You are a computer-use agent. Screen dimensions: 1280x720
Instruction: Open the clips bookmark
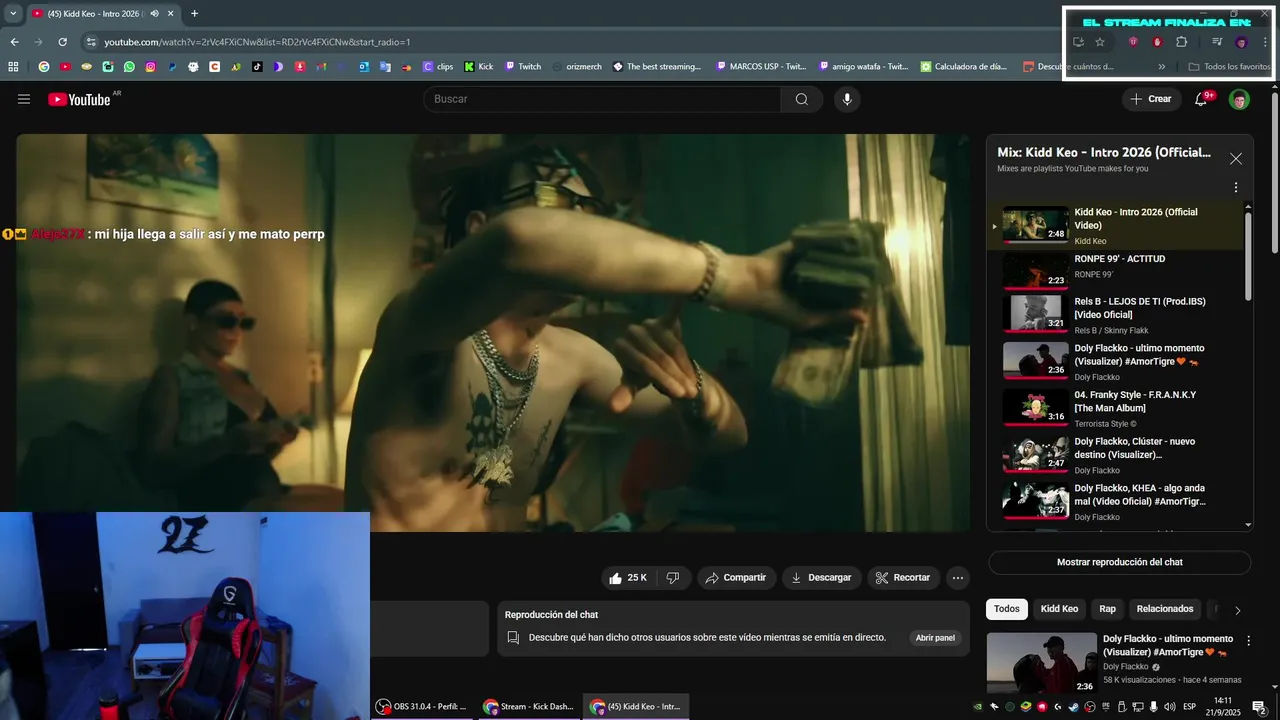(438, 67)
